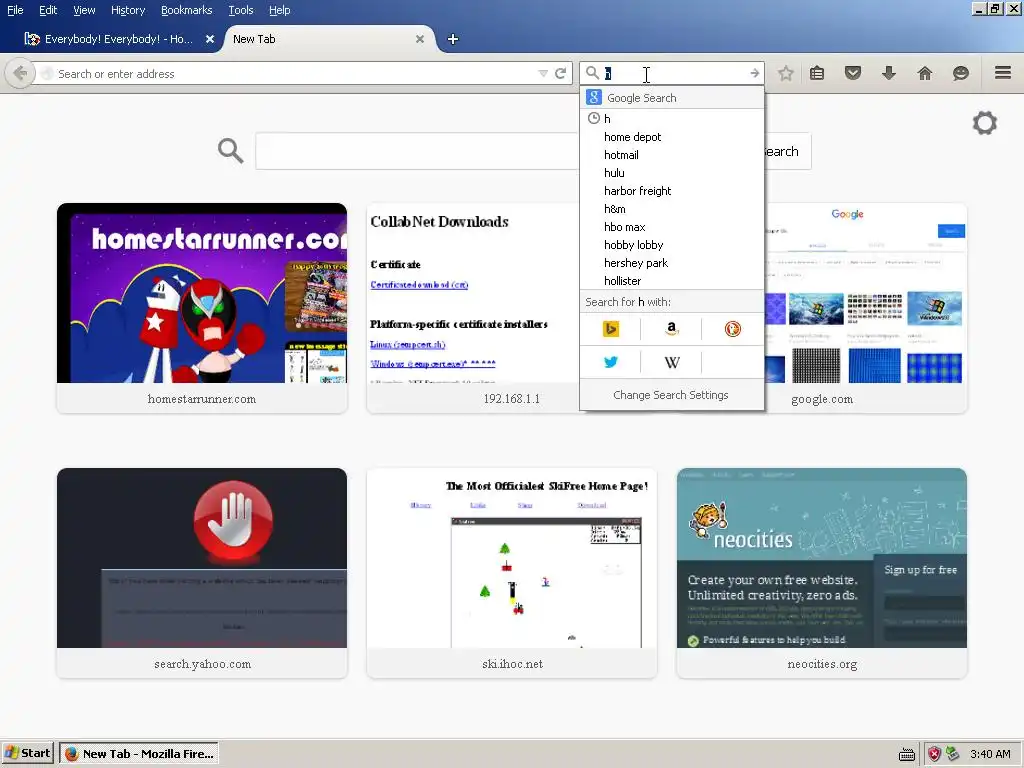Search with Bing engine icon
This screenshot has width=1024, height=768.
pos(611,329)
